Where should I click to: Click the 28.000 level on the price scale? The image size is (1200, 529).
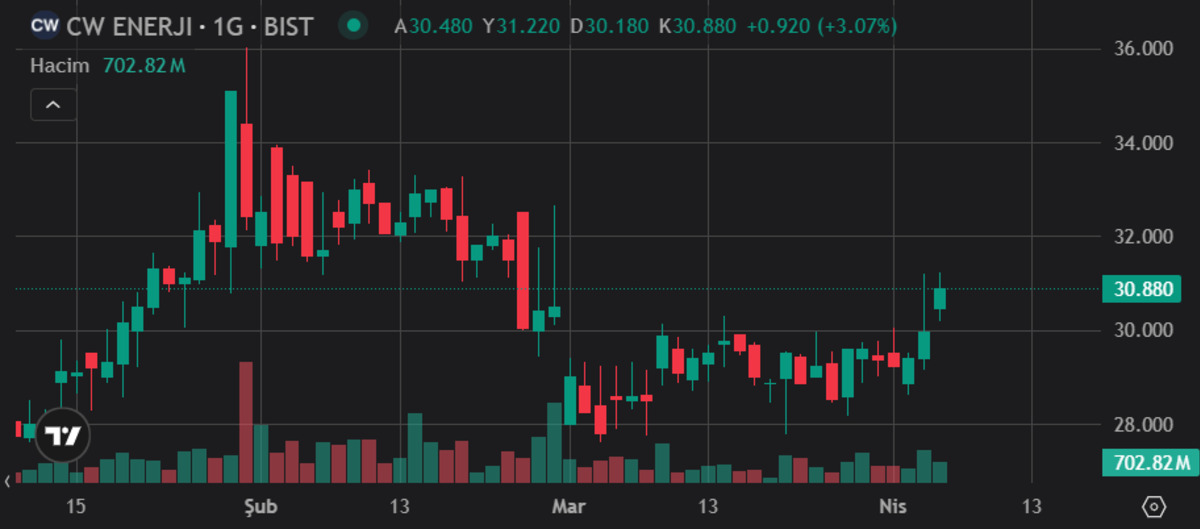(x=1142, y=425)
